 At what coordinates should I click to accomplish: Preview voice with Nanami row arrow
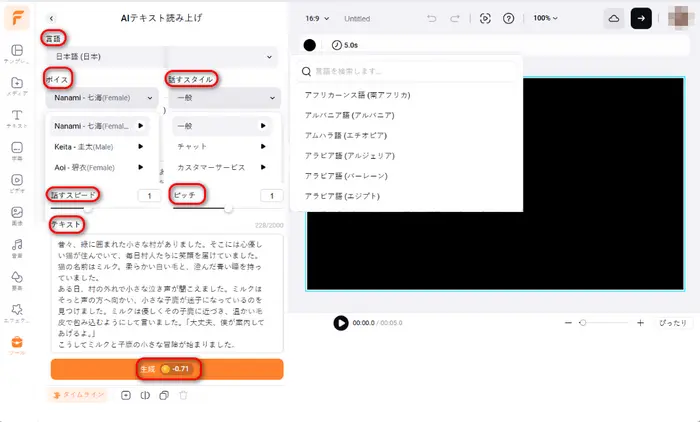pyautogui.click(x=141, y=126)
